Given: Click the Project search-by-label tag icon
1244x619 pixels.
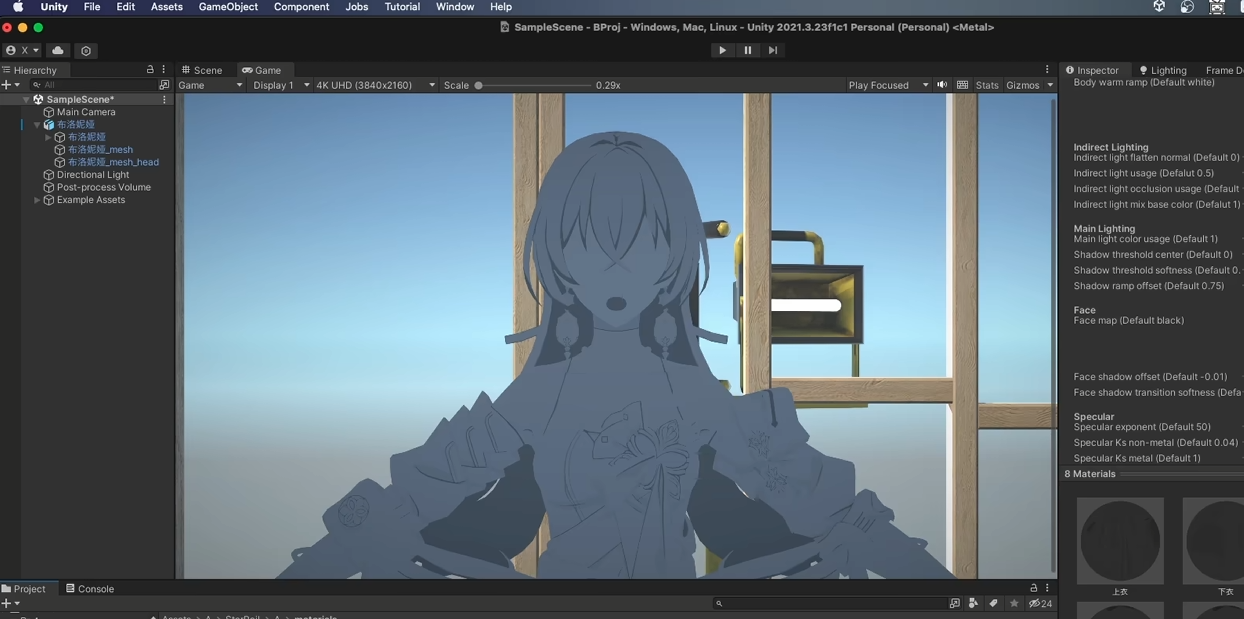Looking at the screenshot, I should click(x=993, y=604).
